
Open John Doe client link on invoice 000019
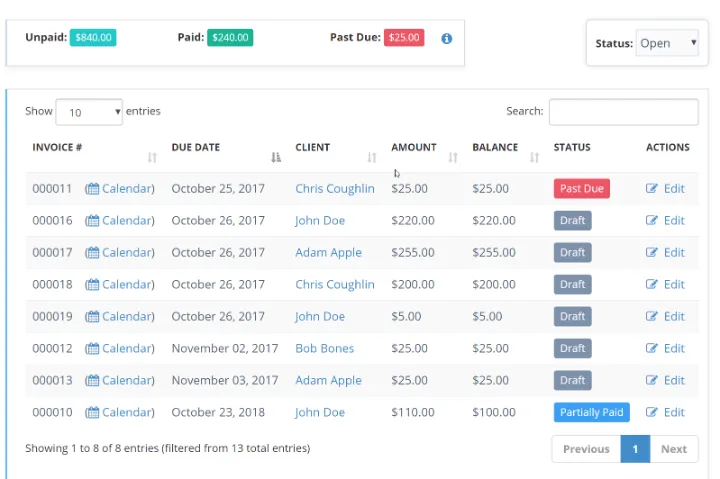tap(320, 316)
